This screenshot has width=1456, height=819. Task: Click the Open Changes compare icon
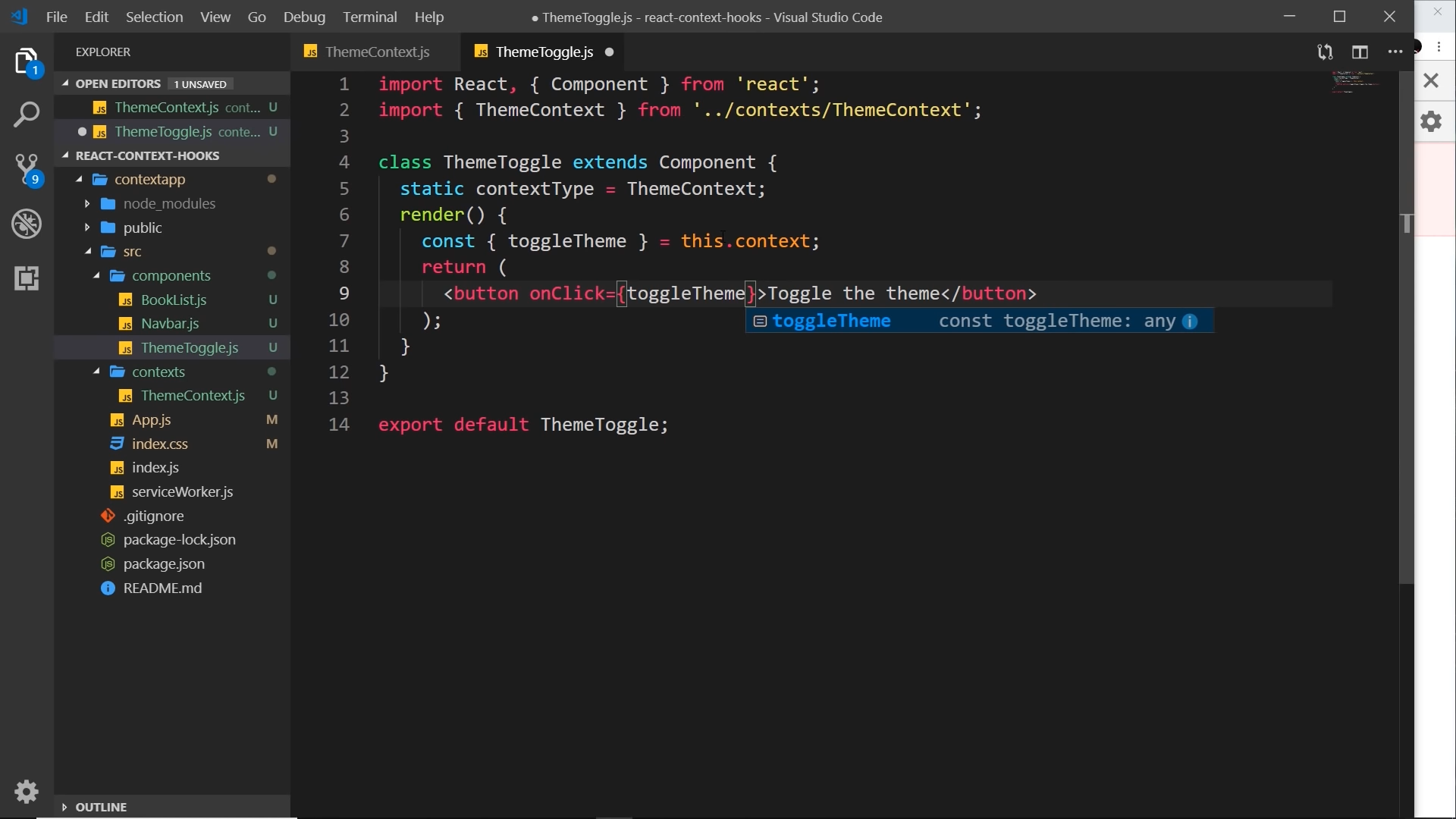(1324, 52)
